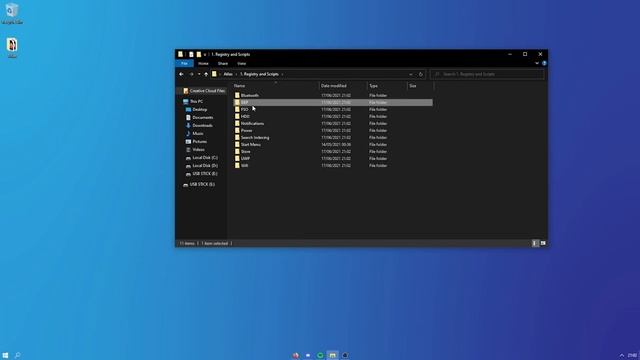Open Recycle Bin on the desktop
This screenshot has height=360, width=640.
(x=12, y=13)
